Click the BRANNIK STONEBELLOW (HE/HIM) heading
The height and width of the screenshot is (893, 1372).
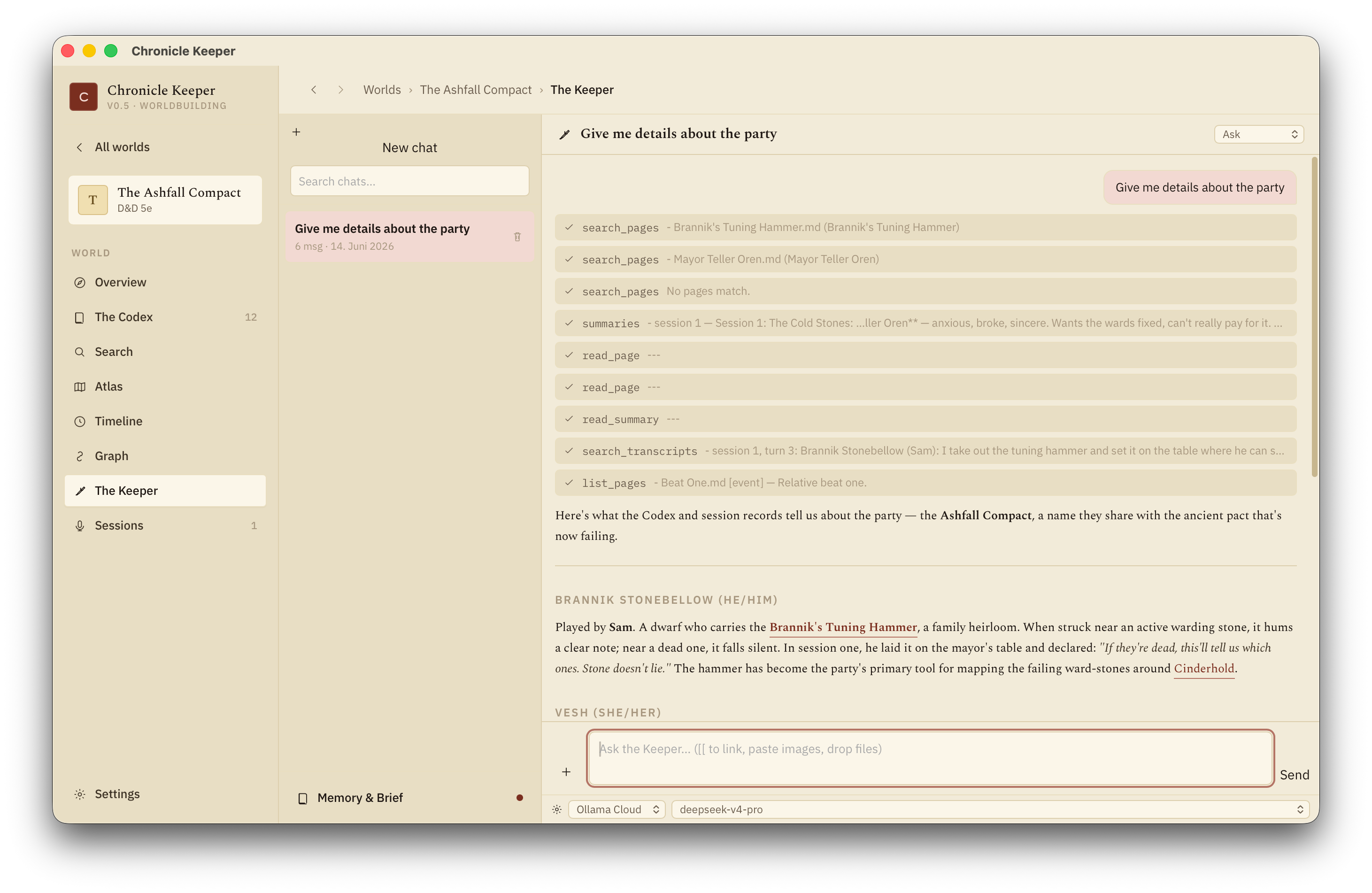[x=666, y=600]
